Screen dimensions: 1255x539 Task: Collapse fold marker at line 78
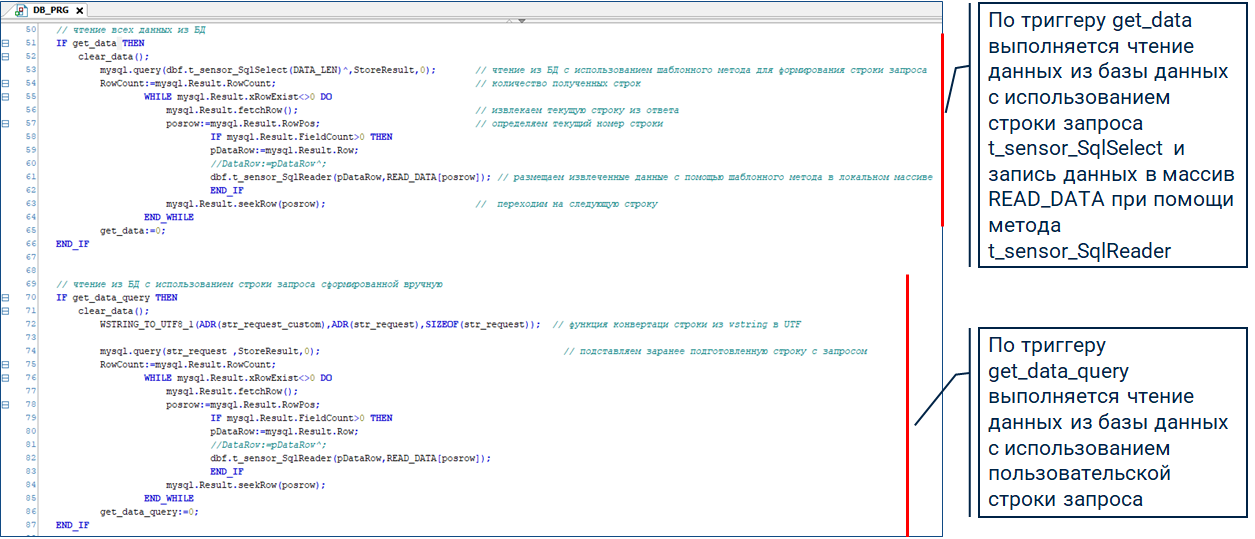click(x=6, y=405)
